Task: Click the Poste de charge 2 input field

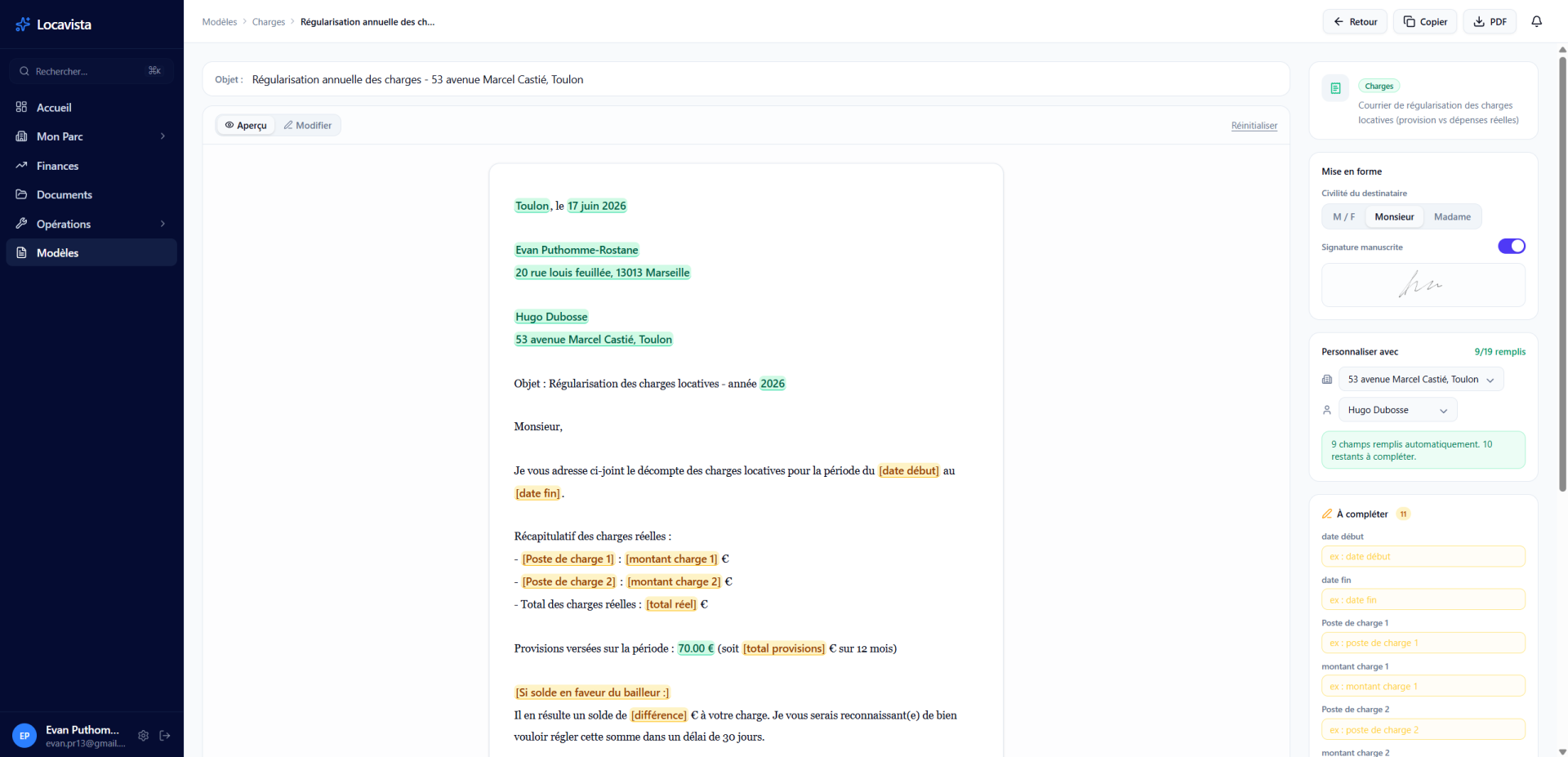Action: (1423, 729)
